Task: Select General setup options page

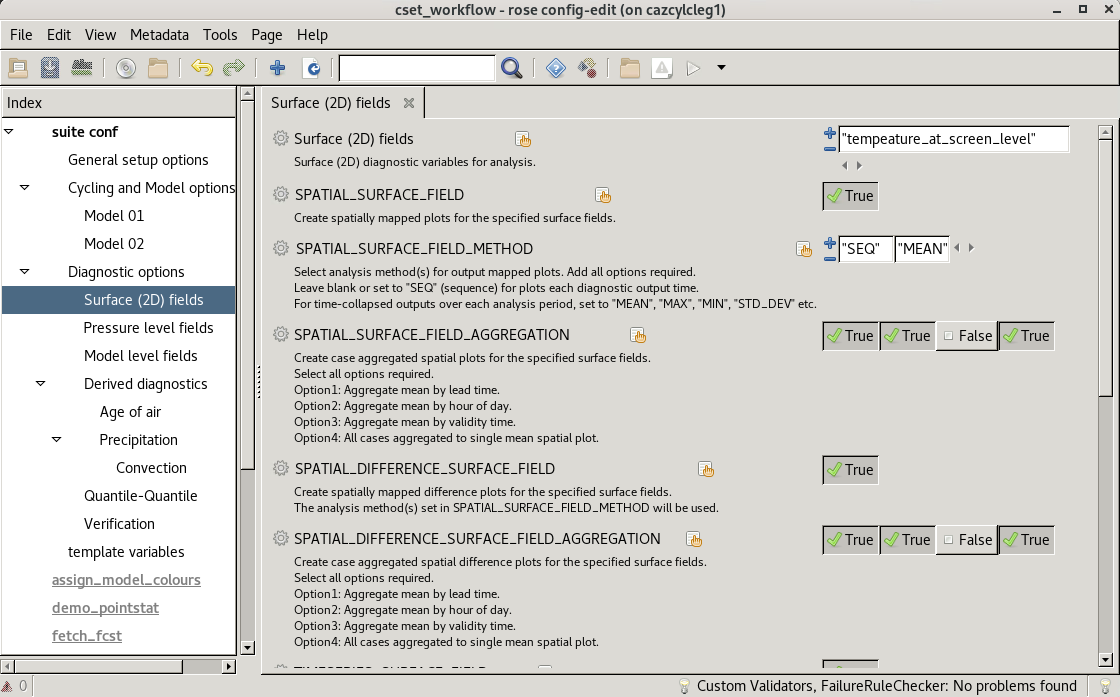Action: point(138,160)
